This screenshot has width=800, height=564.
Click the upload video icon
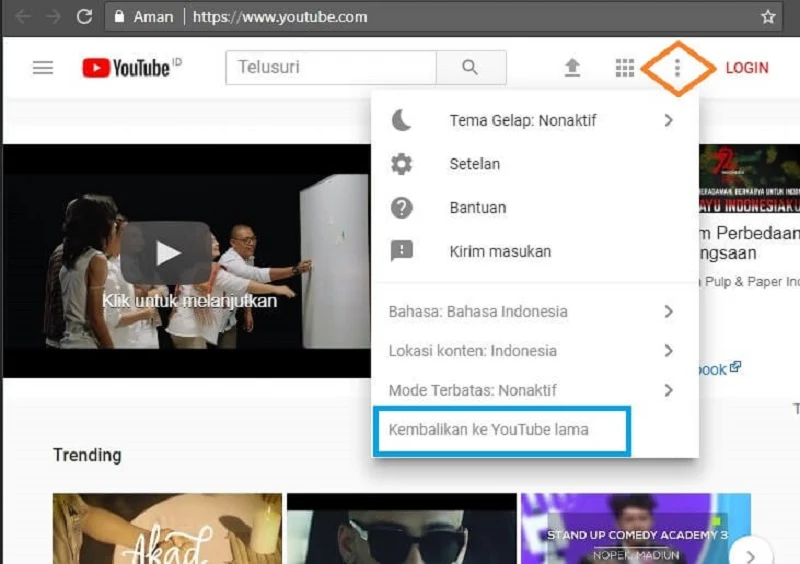[x=572, y=67]
